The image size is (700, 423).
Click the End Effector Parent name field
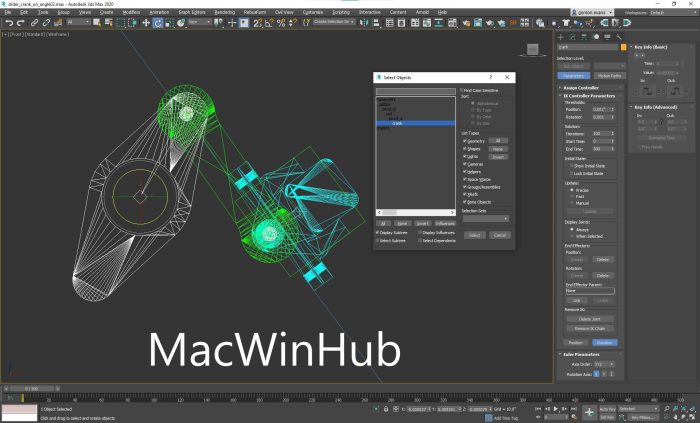590,290
